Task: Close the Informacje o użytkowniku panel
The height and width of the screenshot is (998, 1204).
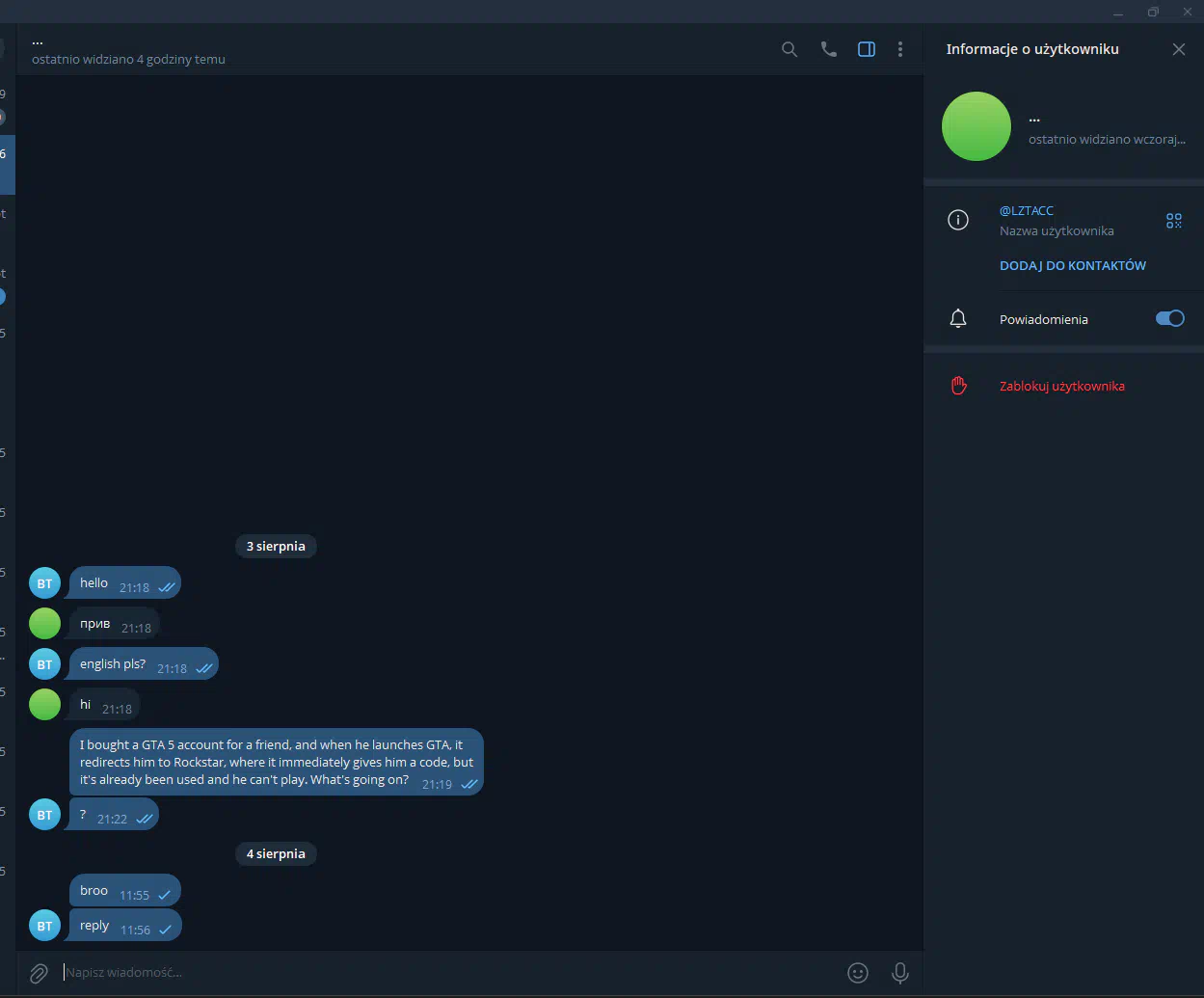Action: click(1179, 49)
